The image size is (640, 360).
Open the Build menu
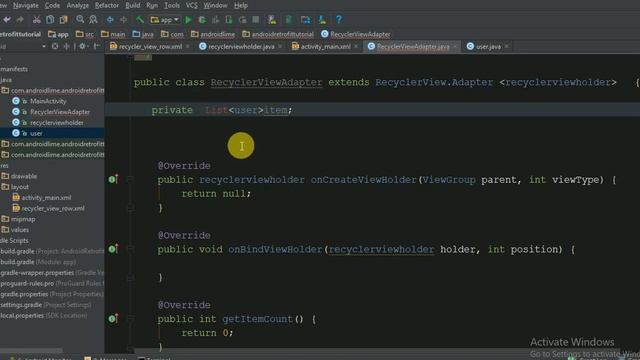pyautogui.click(x=133, y=6)
